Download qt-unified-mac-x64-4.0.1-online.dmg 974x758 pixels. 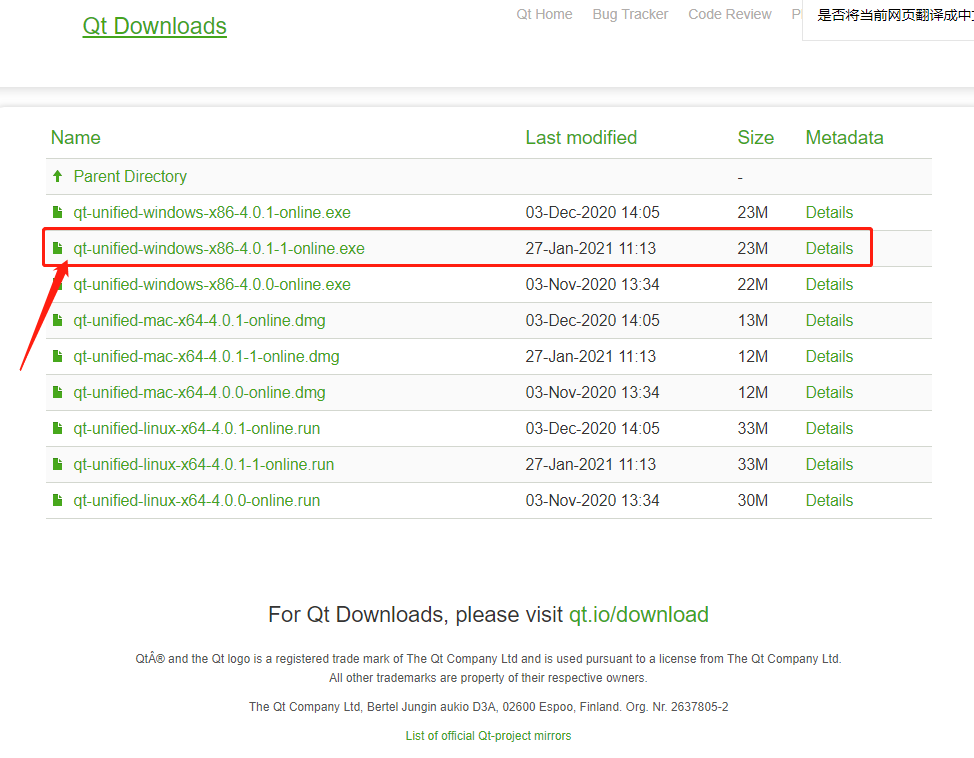pos(199,321)
